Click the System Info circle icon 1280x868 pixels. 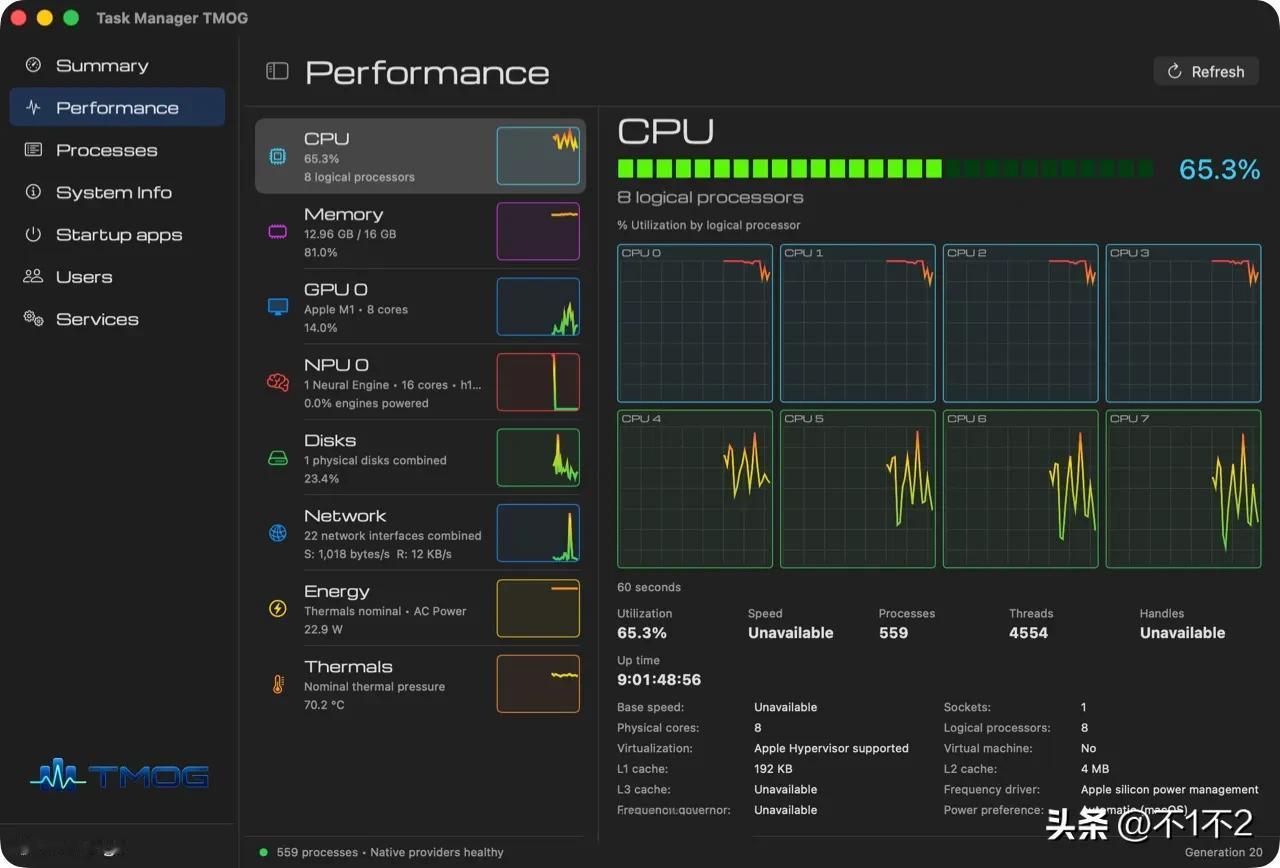pos(33,192)
